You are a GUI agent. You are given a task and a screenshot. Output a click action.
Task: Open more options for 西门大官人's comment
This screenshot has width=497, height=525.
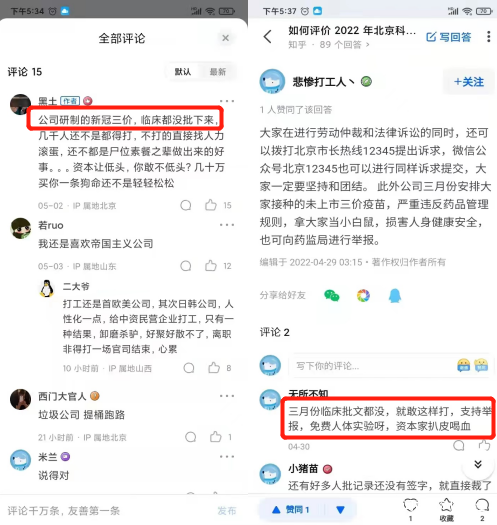[x=227, y=396]
